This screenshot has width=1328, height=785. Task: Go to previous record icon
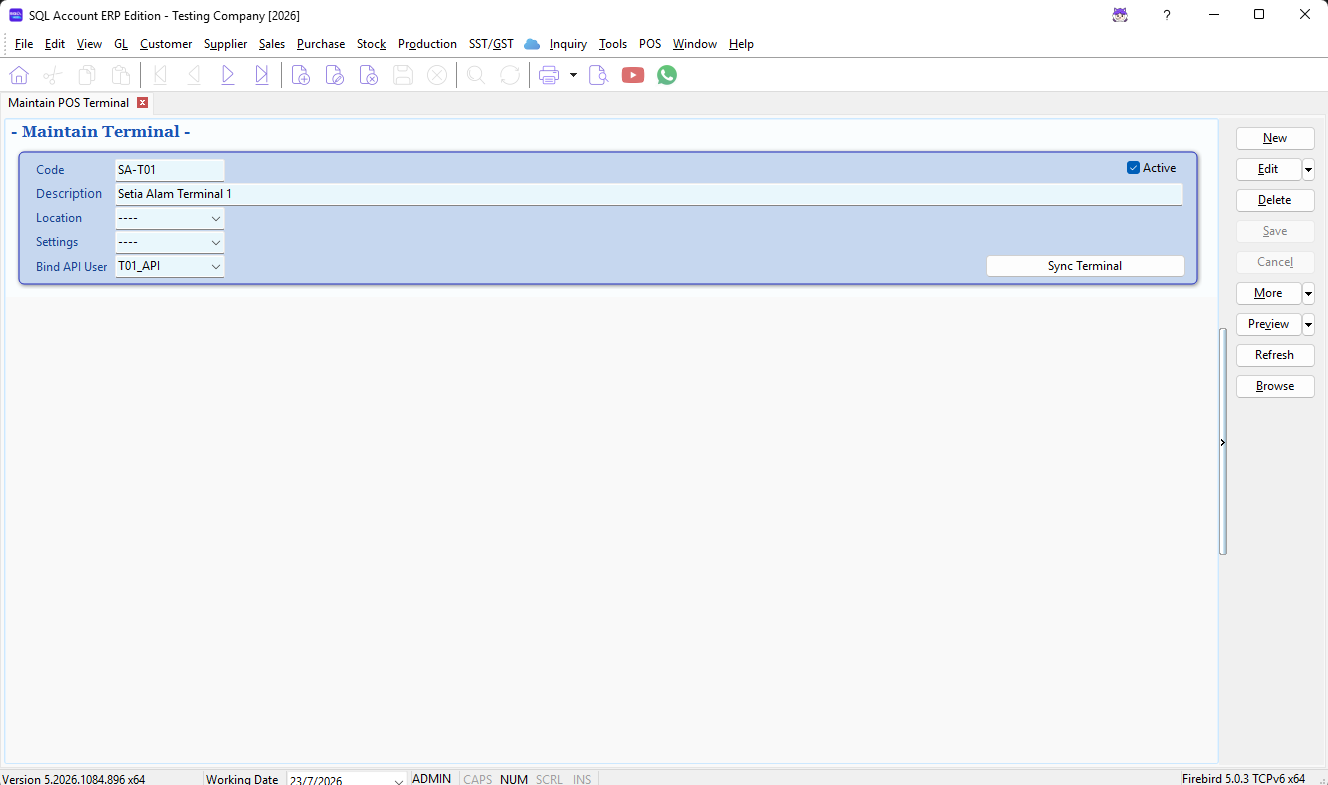pyautogui.click(x=194, y=75)
